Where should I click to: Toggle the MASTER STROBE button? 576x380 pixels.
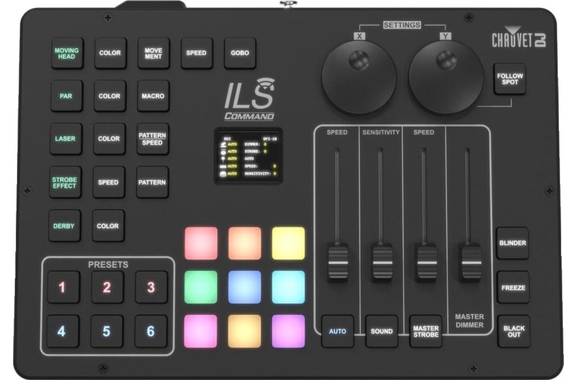tap(426, 331)
